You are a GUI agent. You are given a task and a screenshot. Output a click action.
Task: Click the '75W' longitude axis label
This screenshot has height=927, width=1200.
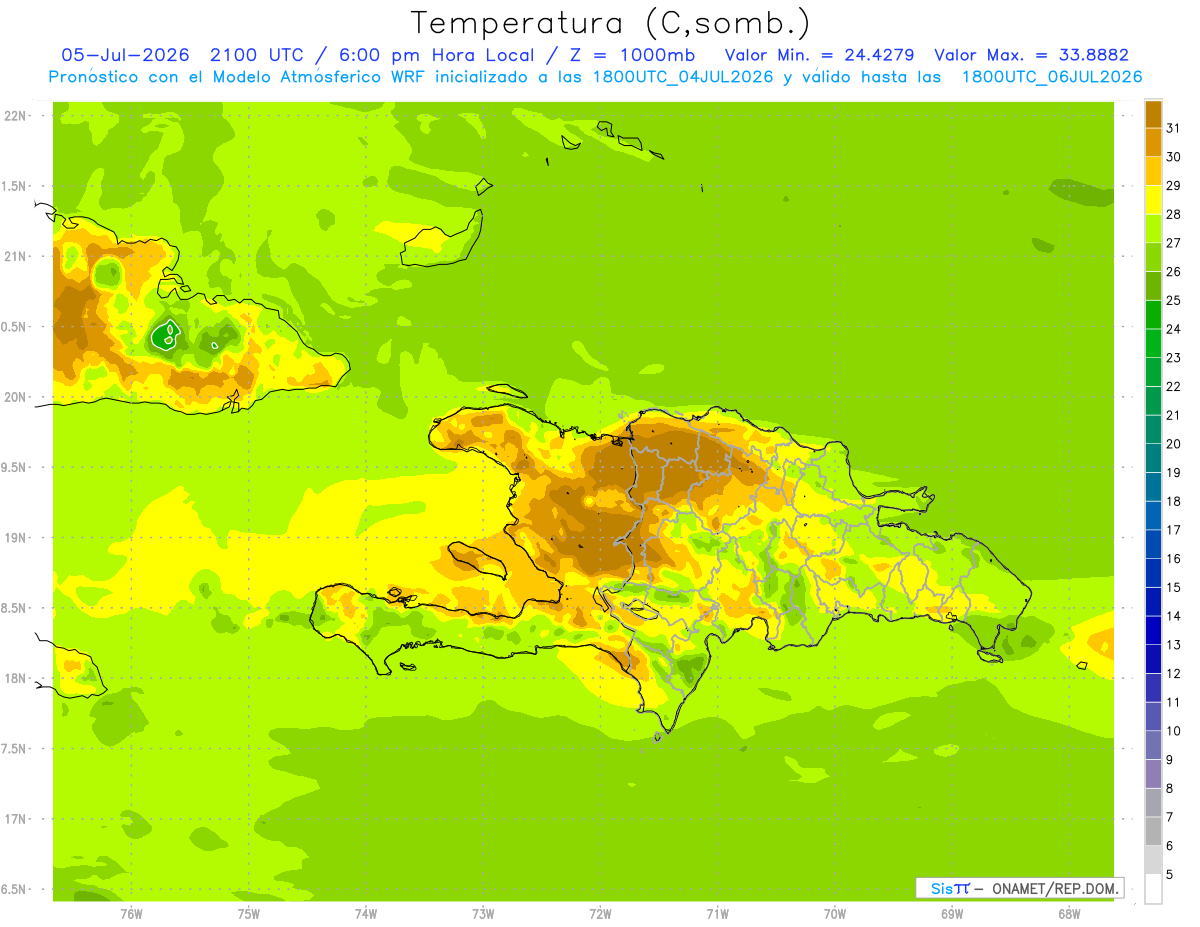(249, 914)
